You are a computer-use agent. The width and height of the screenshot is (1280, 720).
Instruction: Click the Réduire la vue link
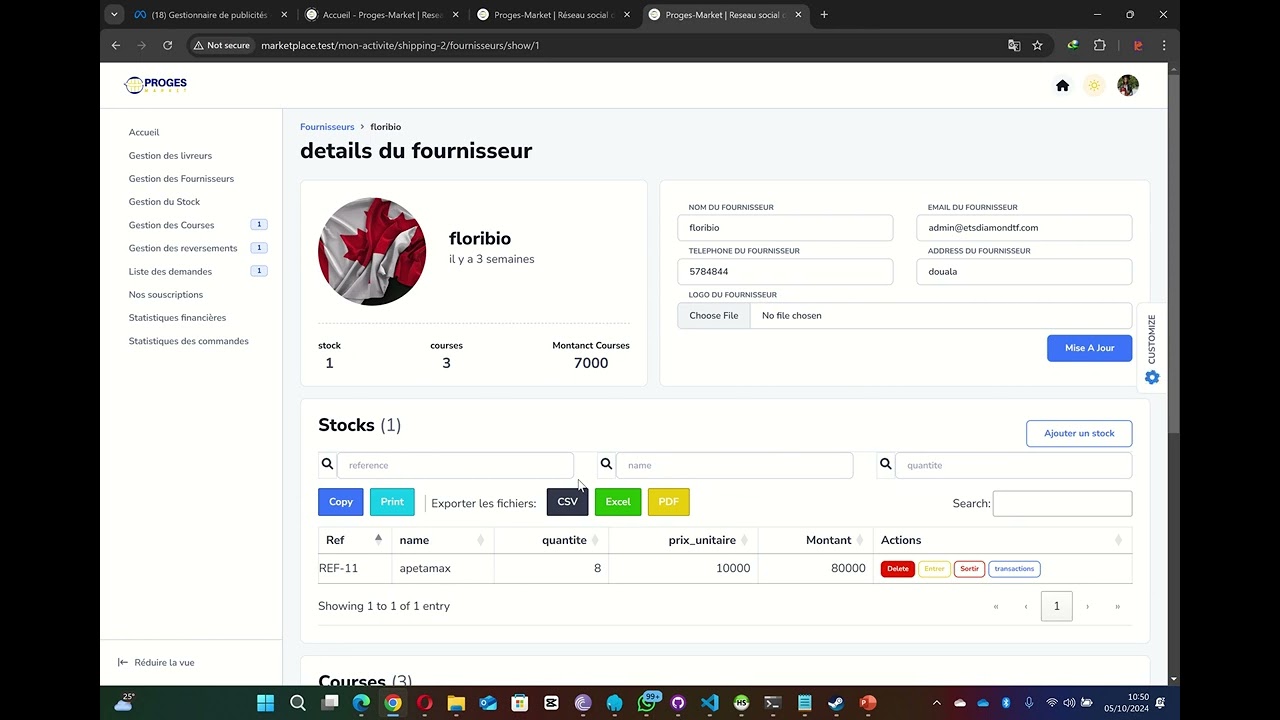(x=164, y=662)
